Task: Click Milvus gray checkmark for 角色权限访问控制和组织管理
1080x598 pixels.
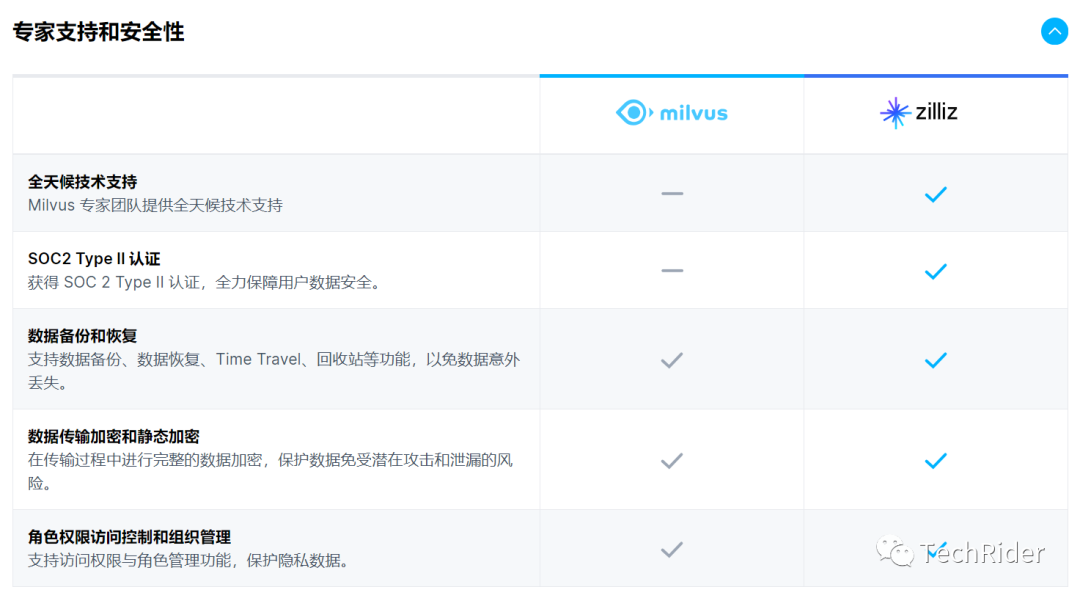Action: (672, 550)
